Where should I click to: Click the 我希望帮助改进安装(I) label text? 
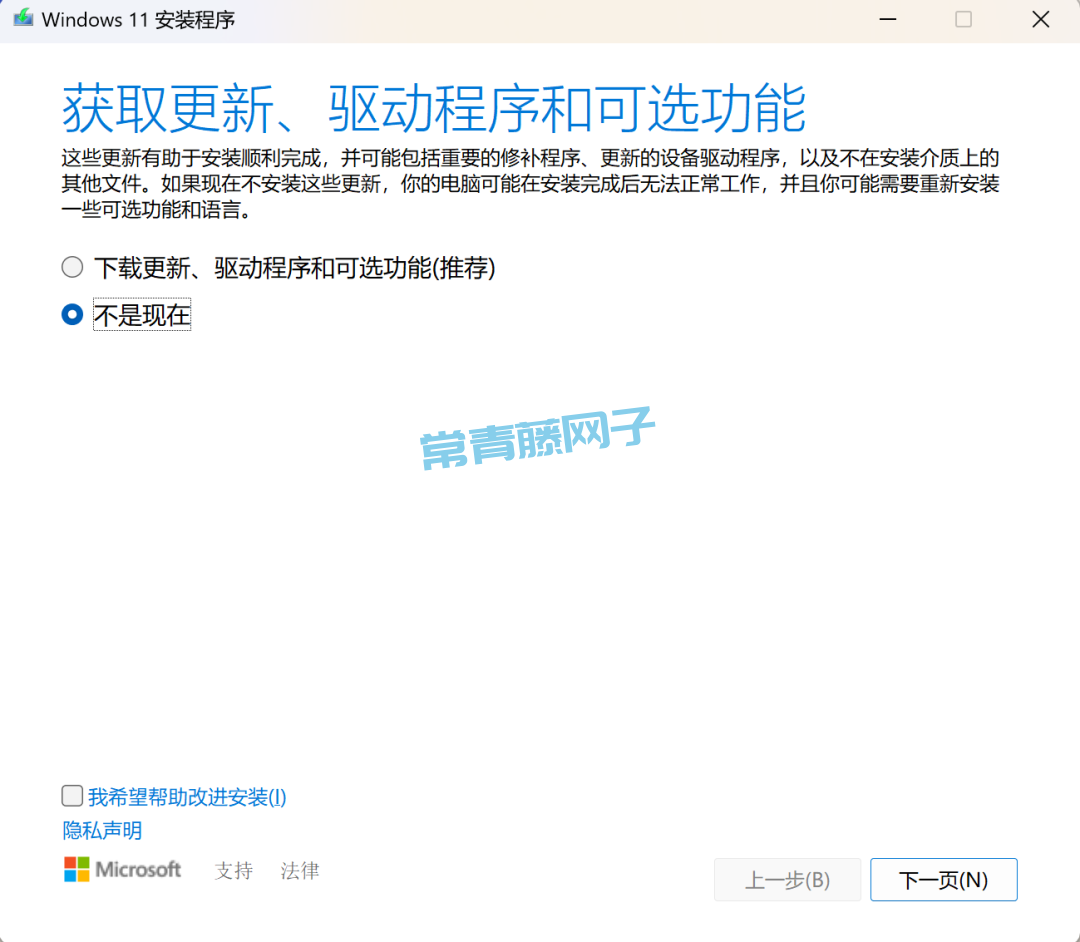pyautogui.click(x=187, y=797)
